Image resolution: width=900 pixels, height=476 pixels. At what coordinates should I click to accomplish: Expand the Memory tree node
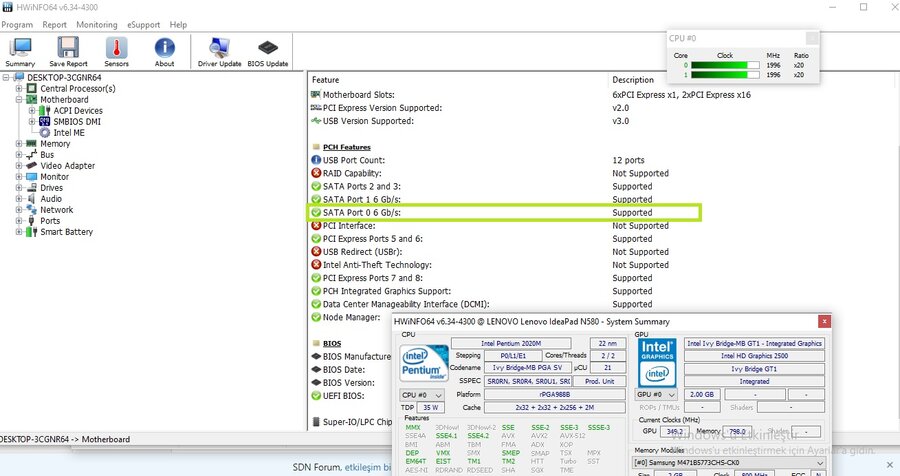click(19, 144)
